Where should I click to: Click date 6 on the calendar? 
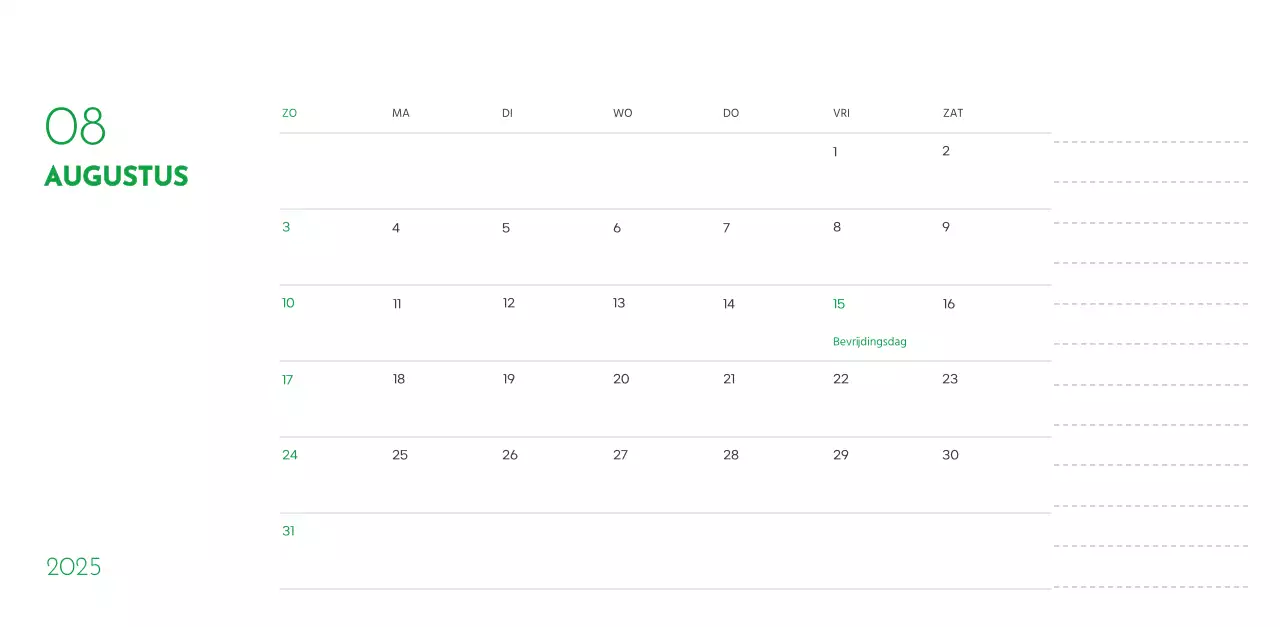point(617,228)
